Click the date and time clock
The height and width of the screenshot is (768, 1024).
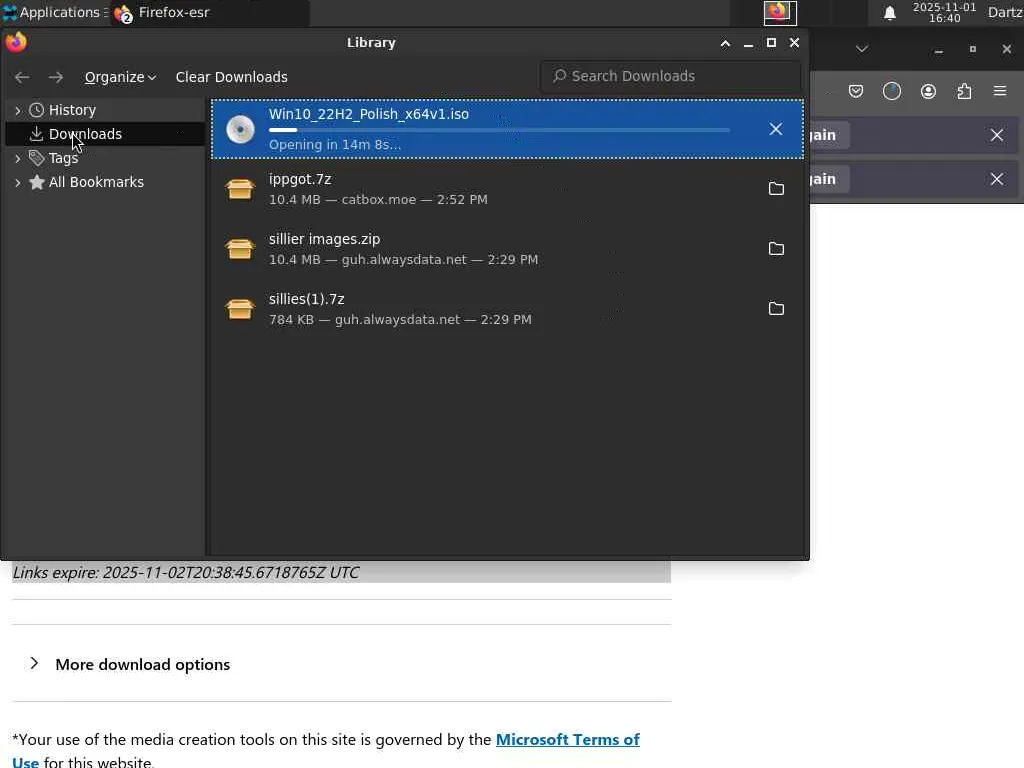pyautogui.click(x=944, y=12)
